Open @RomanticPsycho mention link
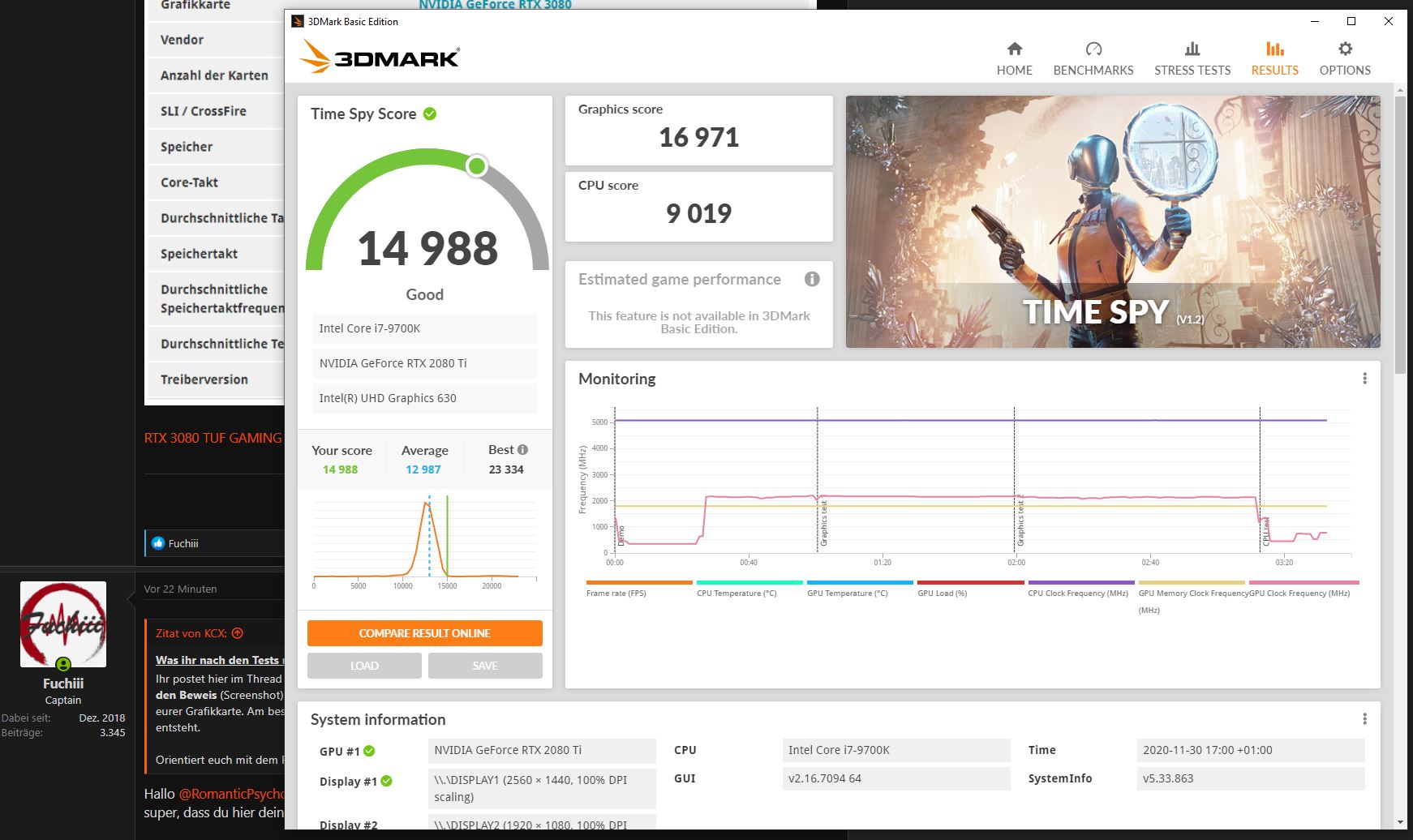Screen dimensions: 1413x840 click(231, 794)
